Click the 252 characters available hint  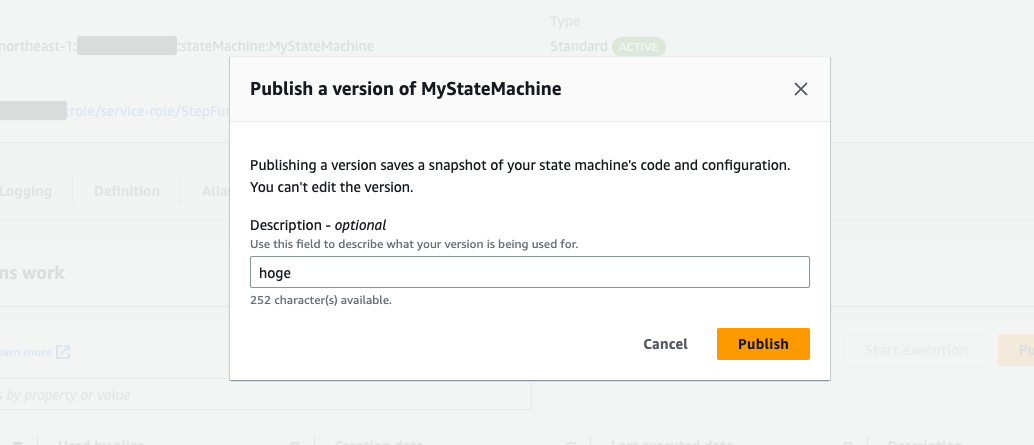pyautogui.click(x=320, y=300)
